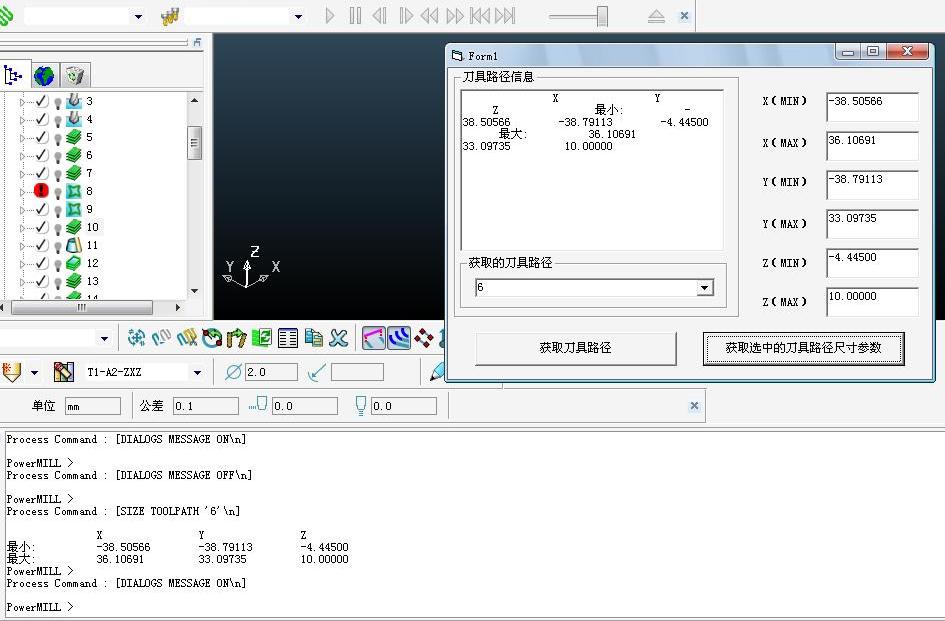The height and width of the screenshot is (621, 945).
Task: Expand toolpath 12 in the tree
Action: pyautogui.click(x=22, y=264)
